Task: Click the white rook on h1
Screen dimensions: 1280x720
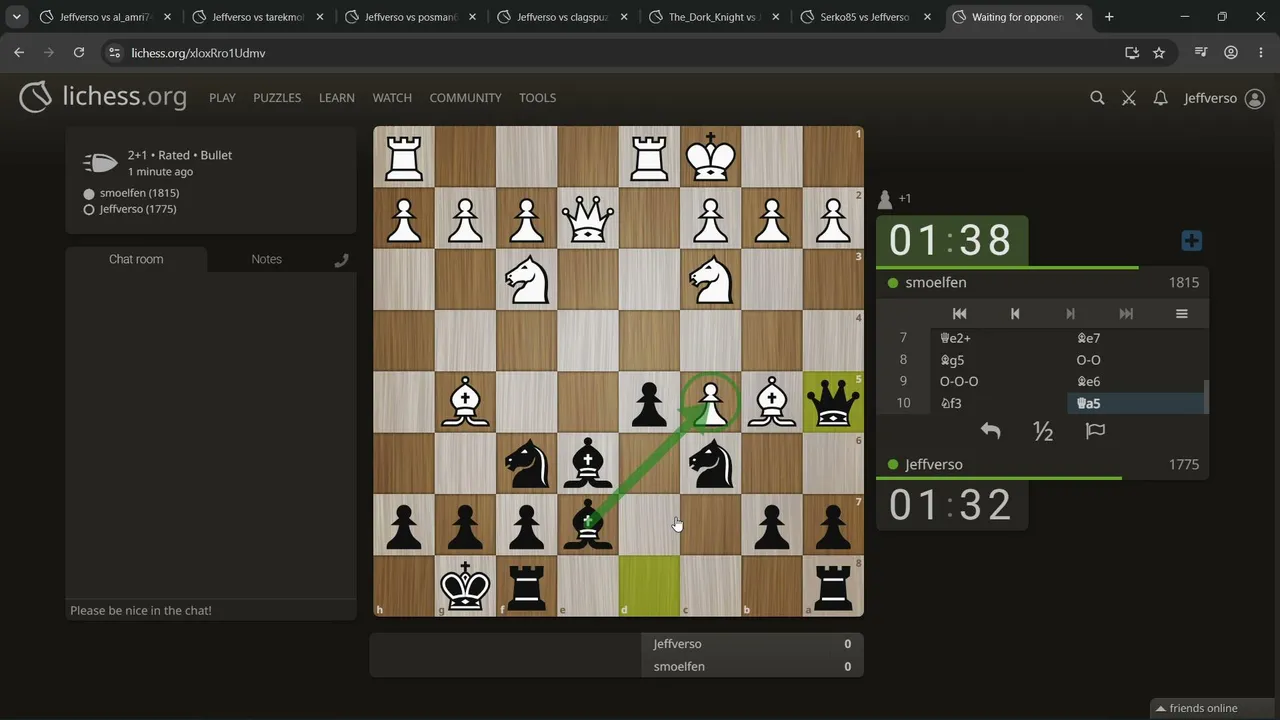Action: (404, 157)
